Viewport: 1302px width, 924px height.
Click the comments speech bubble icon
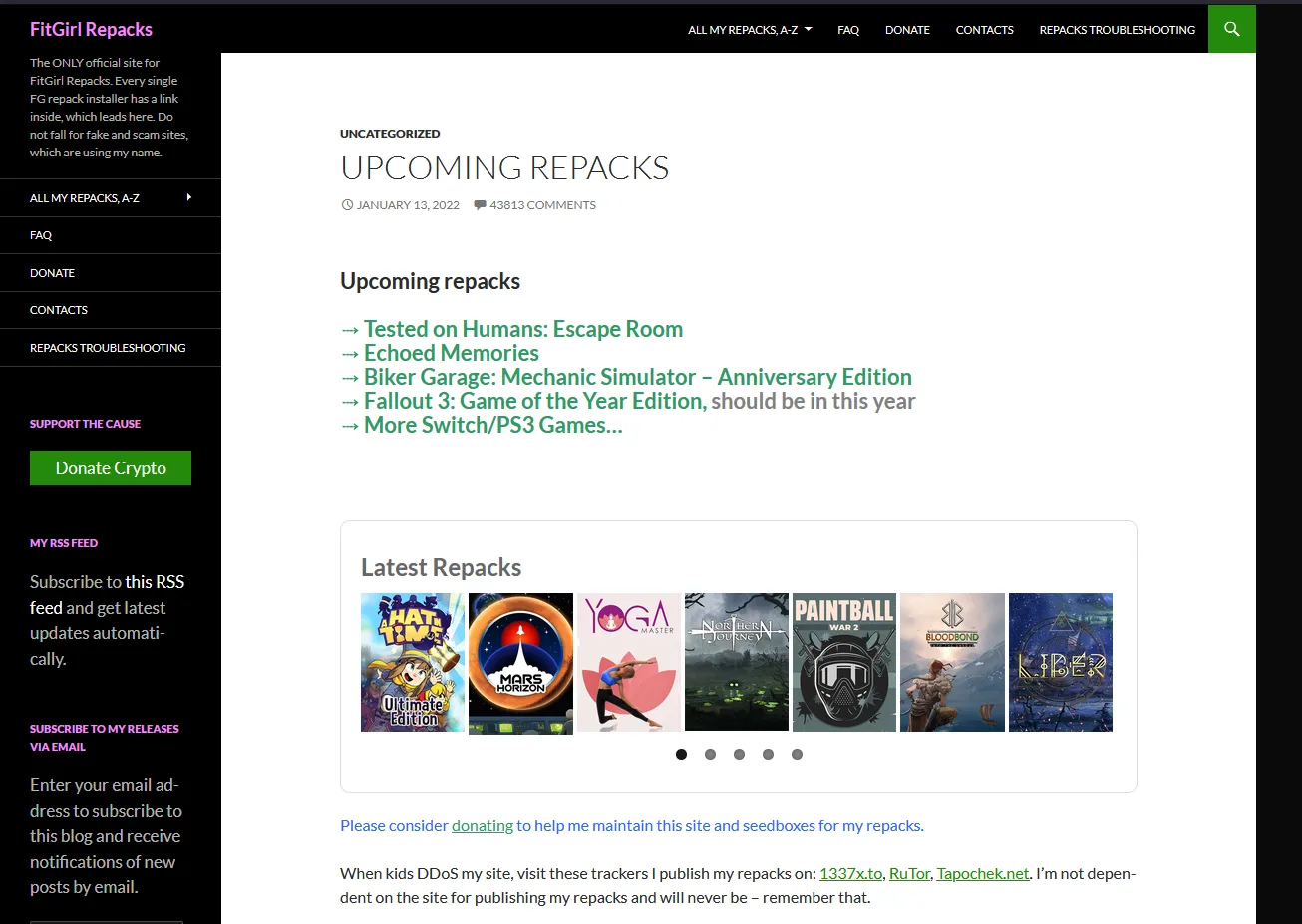click(x=480, y=205)
